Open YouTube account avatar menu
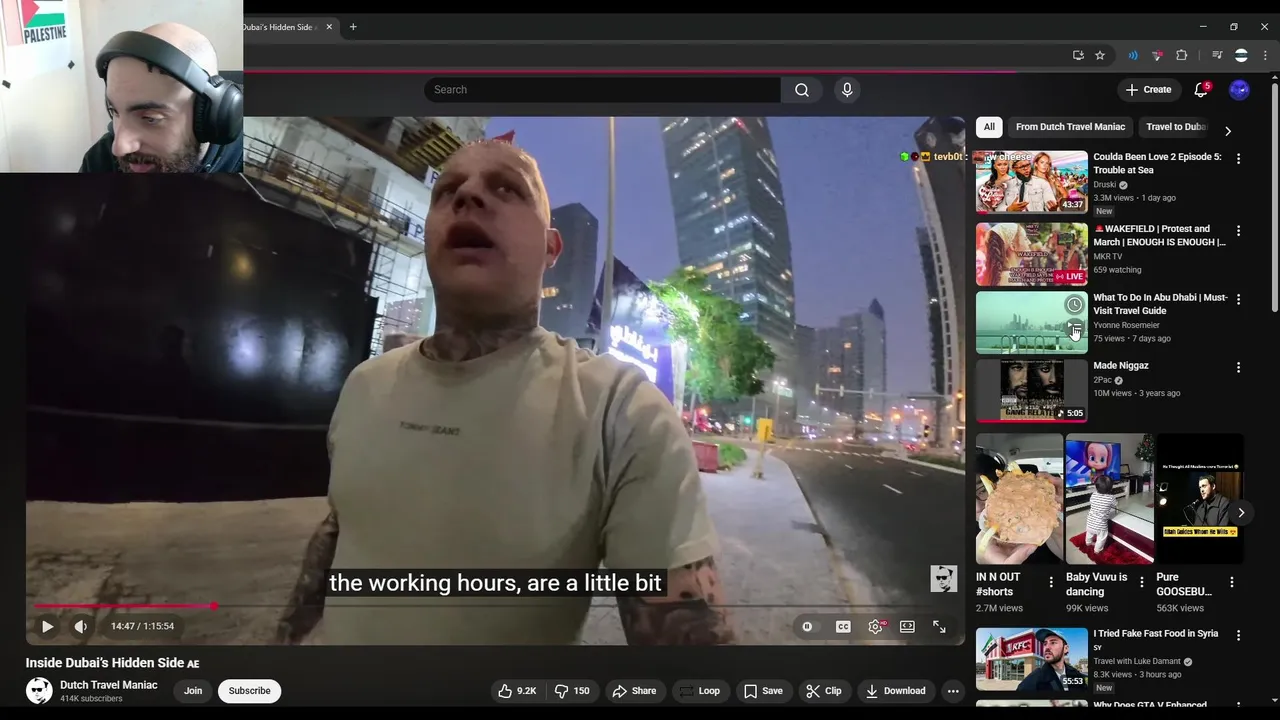 point(1239,90)
